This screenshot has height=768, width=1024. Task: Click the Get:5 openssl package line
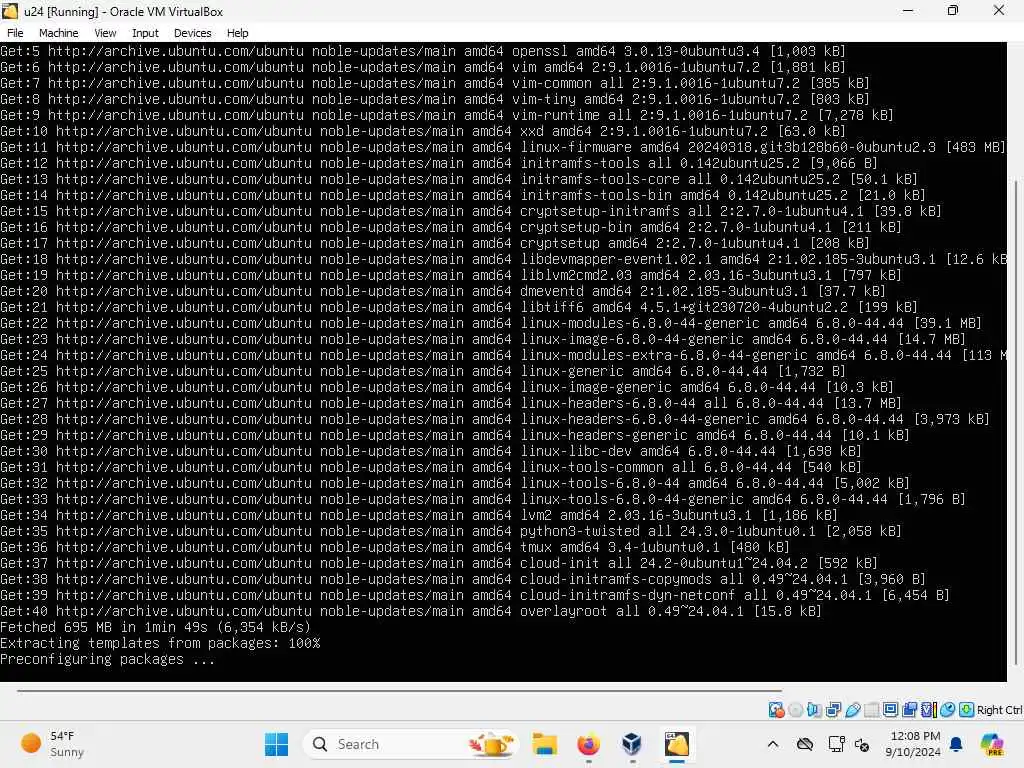(x=423, y=51)
